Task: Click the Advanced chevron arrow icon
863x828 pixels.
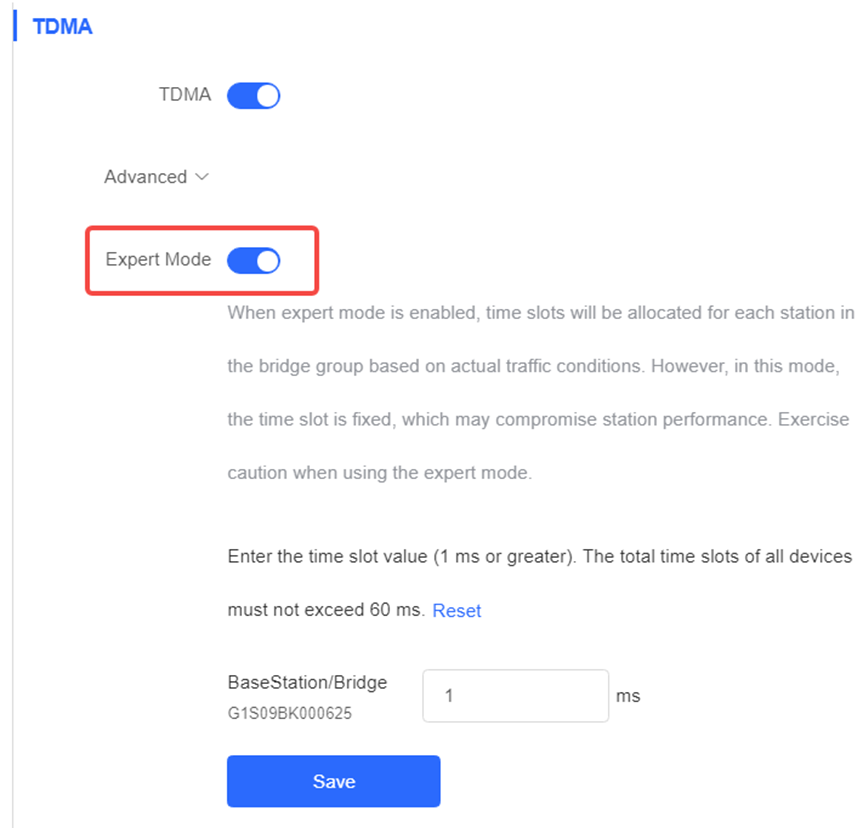Action: point(202,177)
